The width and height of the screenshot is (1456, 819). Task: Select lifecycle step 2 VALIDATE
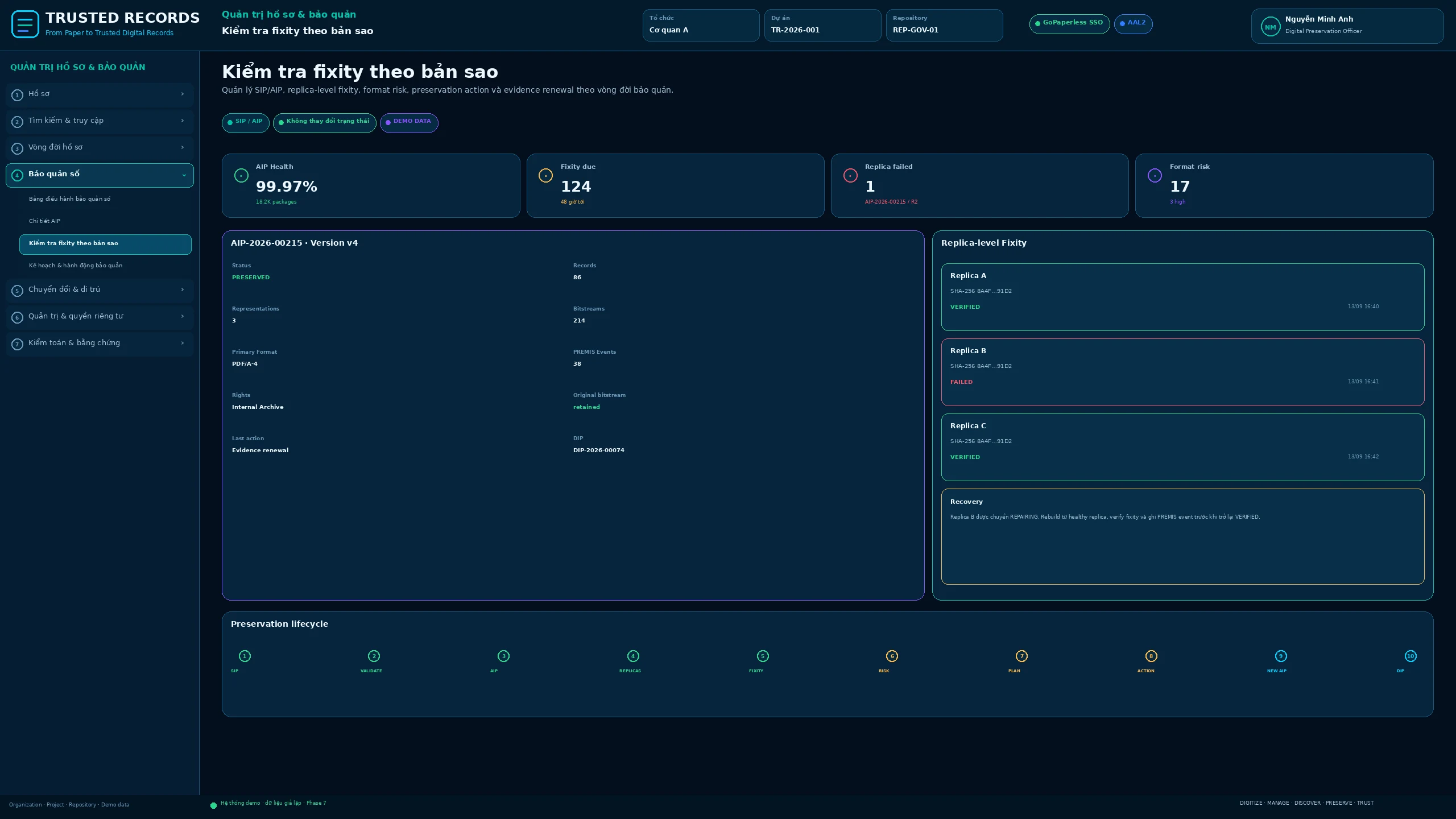pyautogui.click(x=374, y=656)
